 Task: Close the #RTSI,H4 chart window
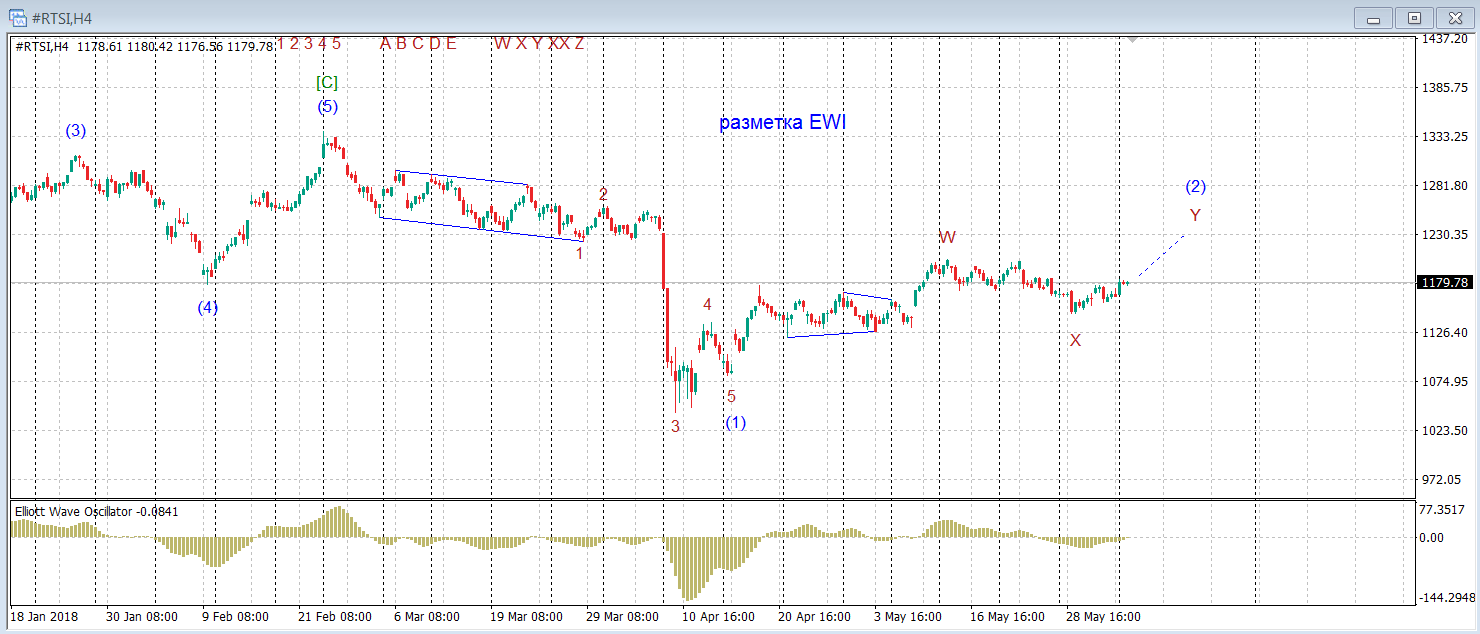click(x=1455, y=17)
